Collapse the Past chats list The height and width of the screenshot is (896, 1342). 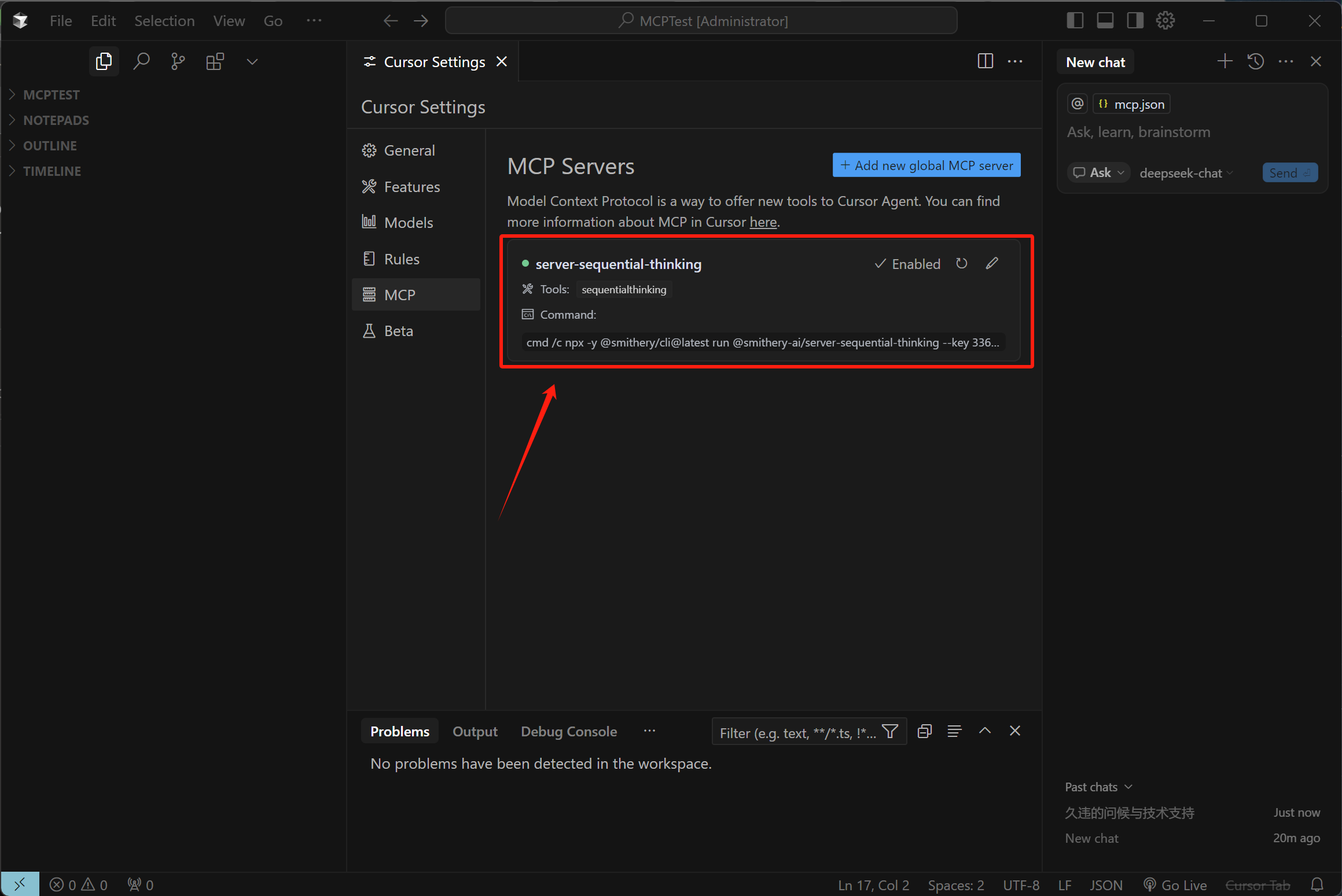pos(1098,787)
